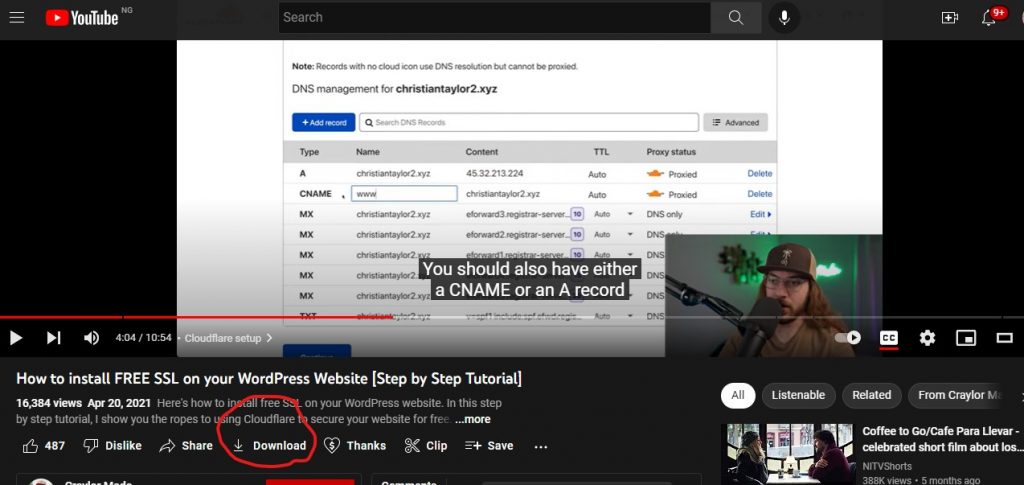Skip to the next video

tap(54, 337)
